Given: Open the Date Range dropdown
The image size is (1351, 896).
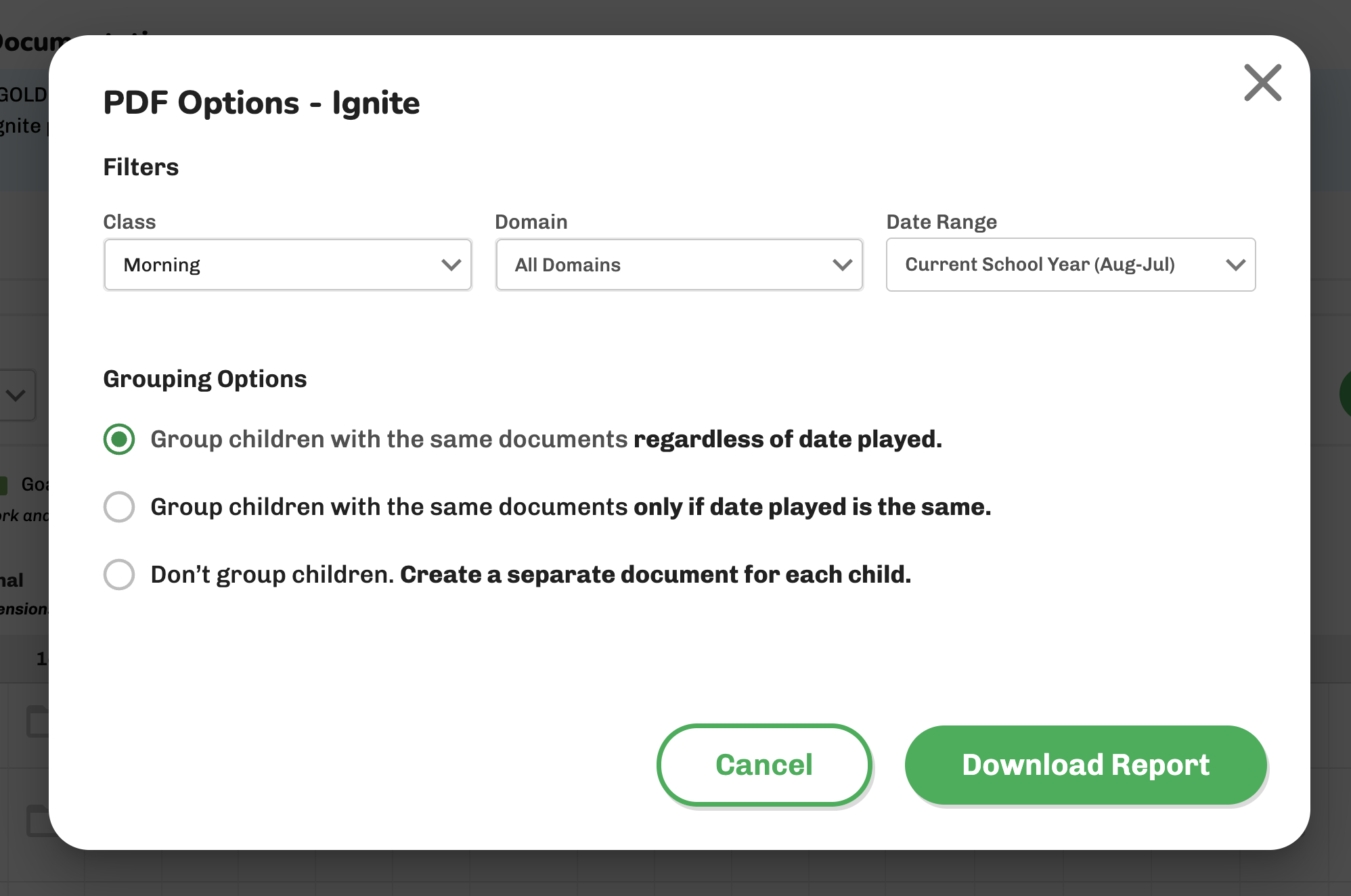Looking at the screenshot, I should (1071, 265).
